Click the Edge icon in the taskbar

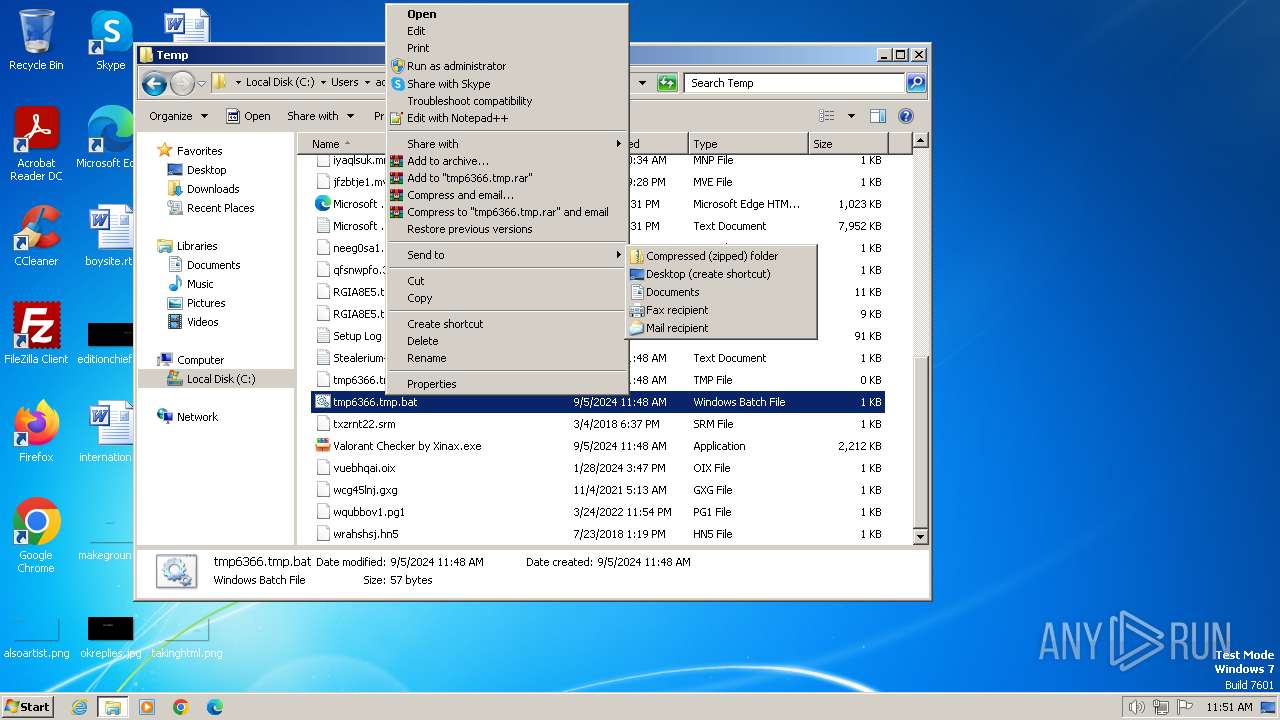214,707
